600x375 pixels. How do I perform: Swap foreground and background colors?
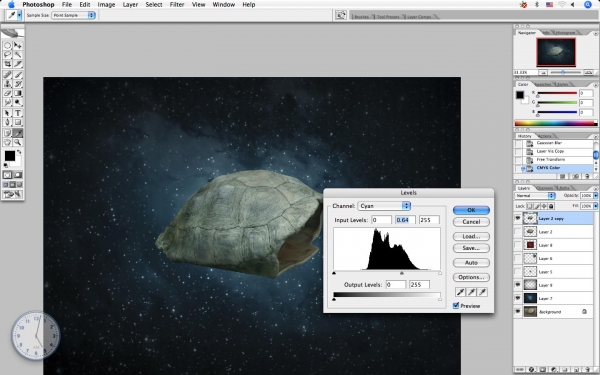tap(19, 152)
